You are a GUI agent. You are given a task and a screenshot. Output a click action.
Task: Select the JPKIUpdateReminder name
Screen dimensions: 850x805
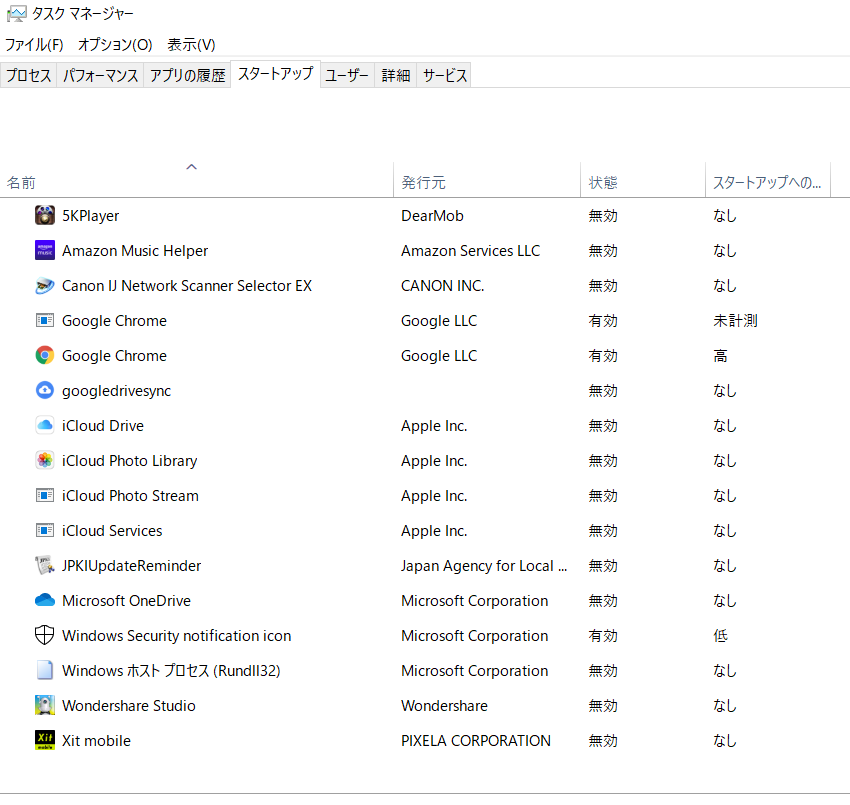tap(132, 565)
